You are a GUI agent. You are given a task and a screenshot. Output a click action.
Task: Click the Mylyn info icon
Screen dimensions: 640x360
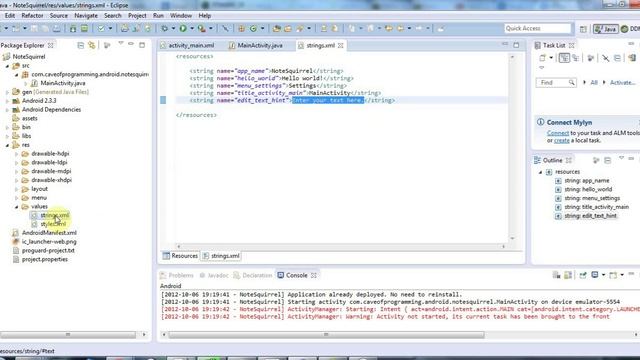pyautogui.click(x=540, y=122)
